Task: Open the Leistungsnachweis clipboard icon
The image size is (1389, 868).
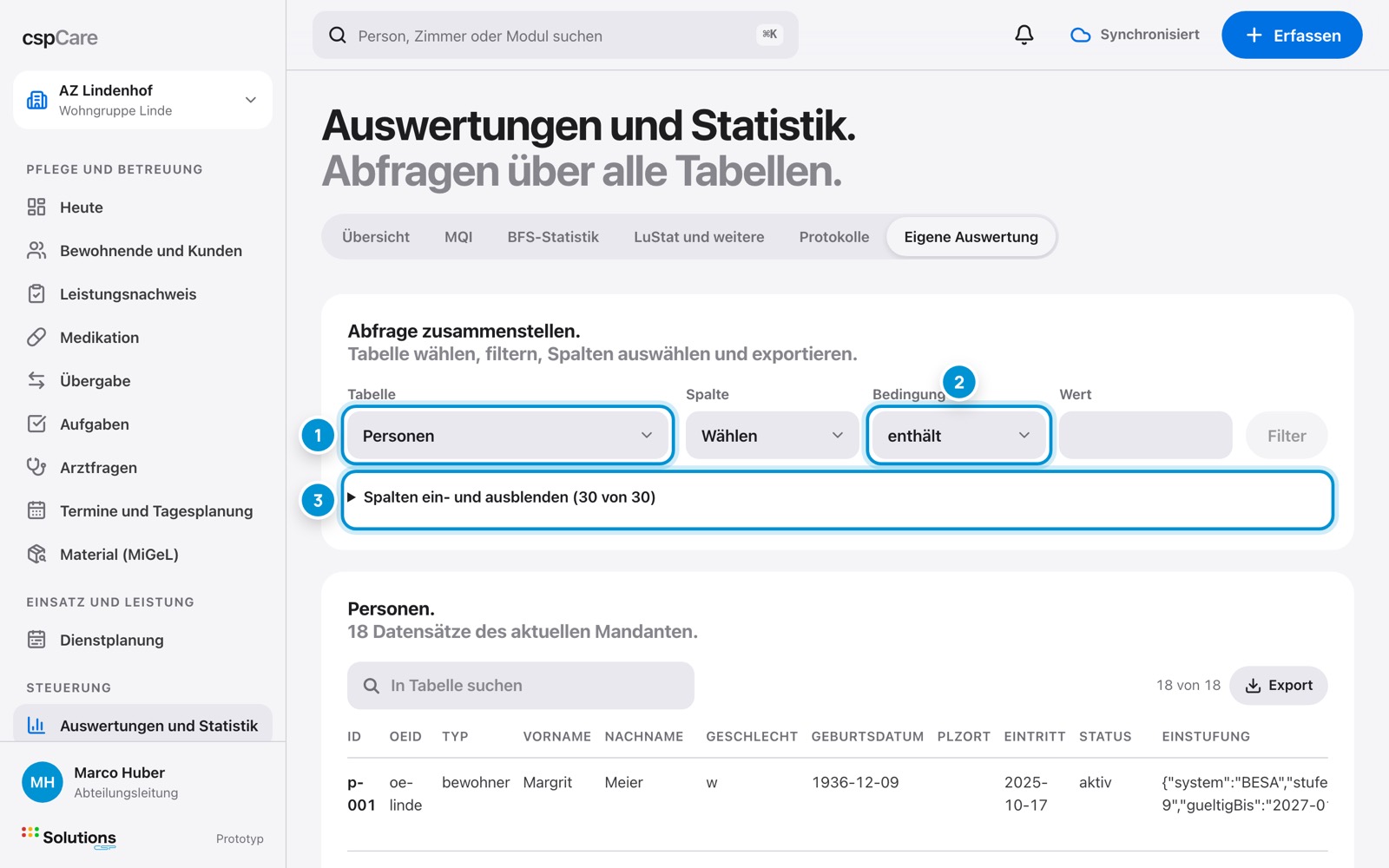Action: coord(36,293)
